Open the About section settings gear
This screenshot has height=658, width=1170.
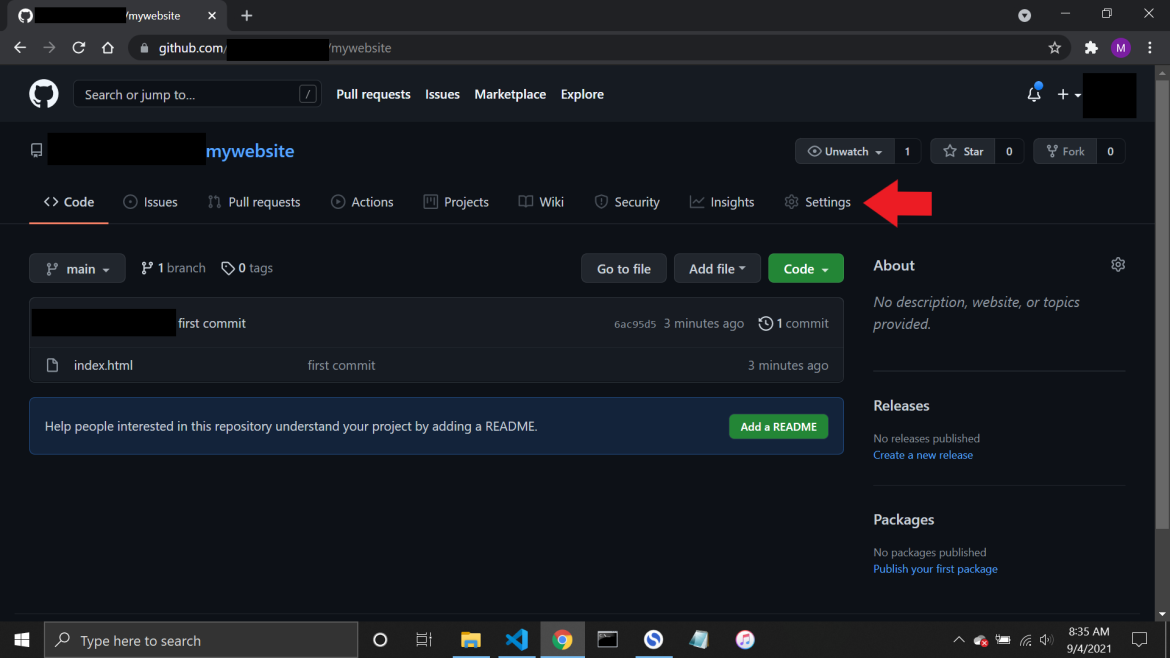pyautogui.click(x=1117, y=264)
